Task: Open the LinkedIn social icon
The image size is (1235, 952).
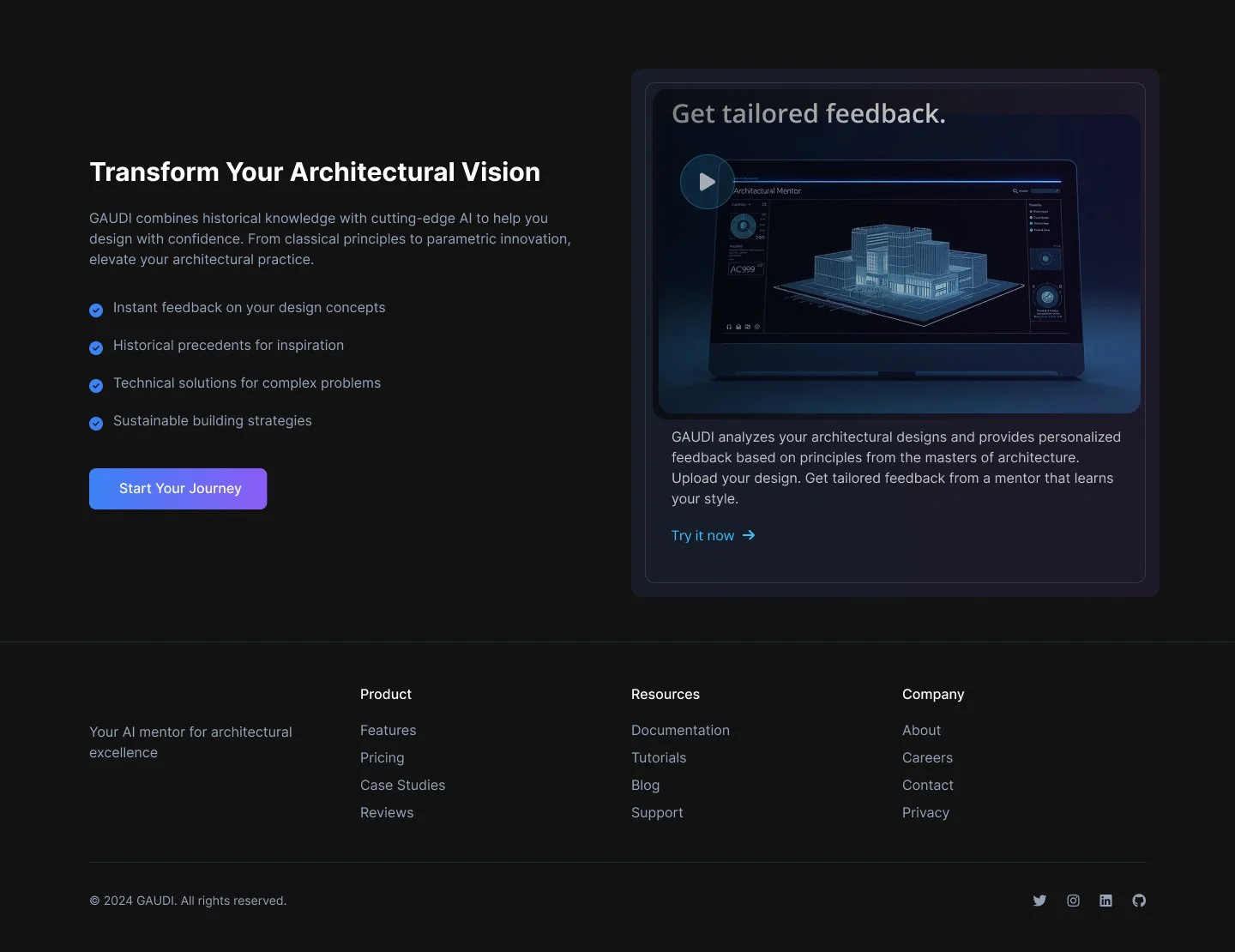Action: (x=1105, y=901)
